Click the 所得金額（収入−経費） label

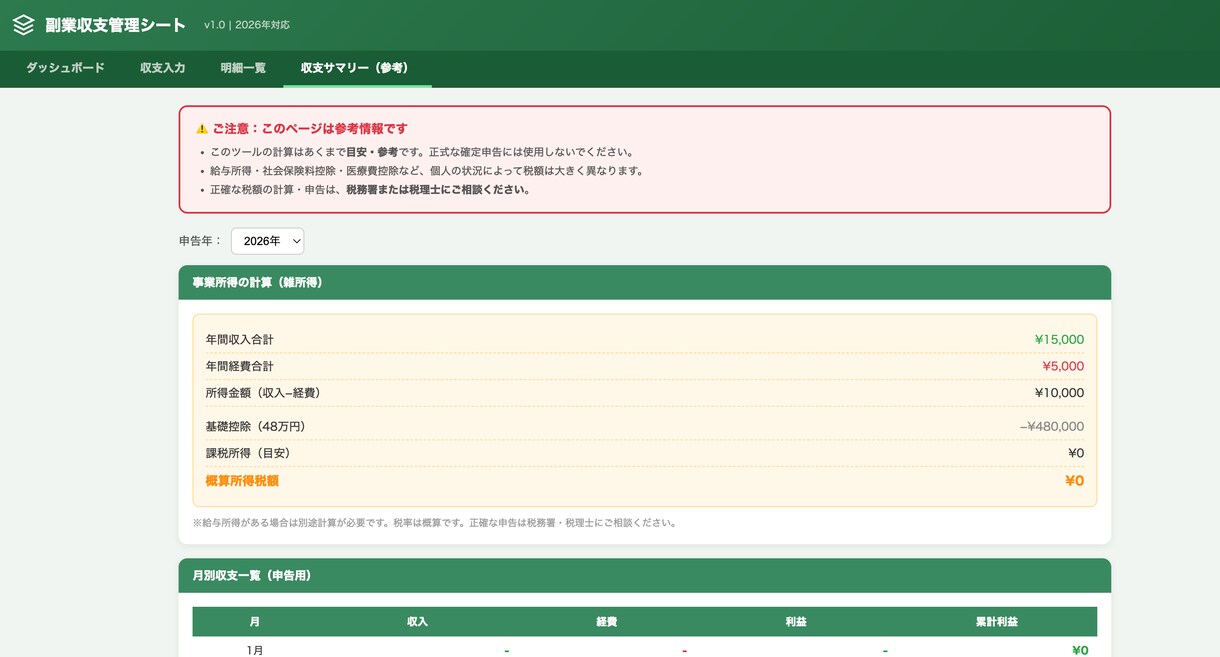click(263, 393)
